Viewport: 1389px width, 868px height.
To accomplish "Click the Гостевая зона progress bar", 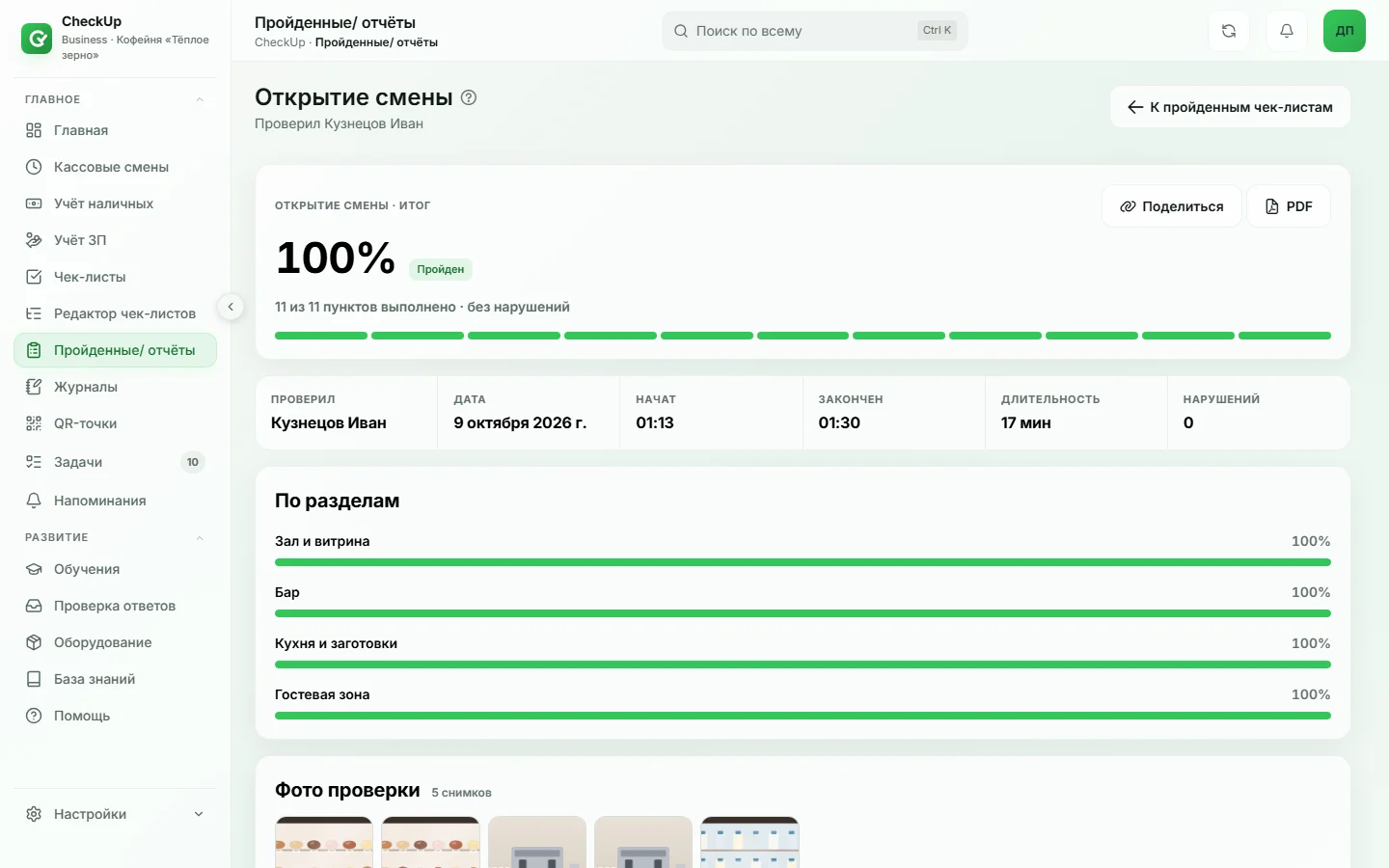I will 803,716.
